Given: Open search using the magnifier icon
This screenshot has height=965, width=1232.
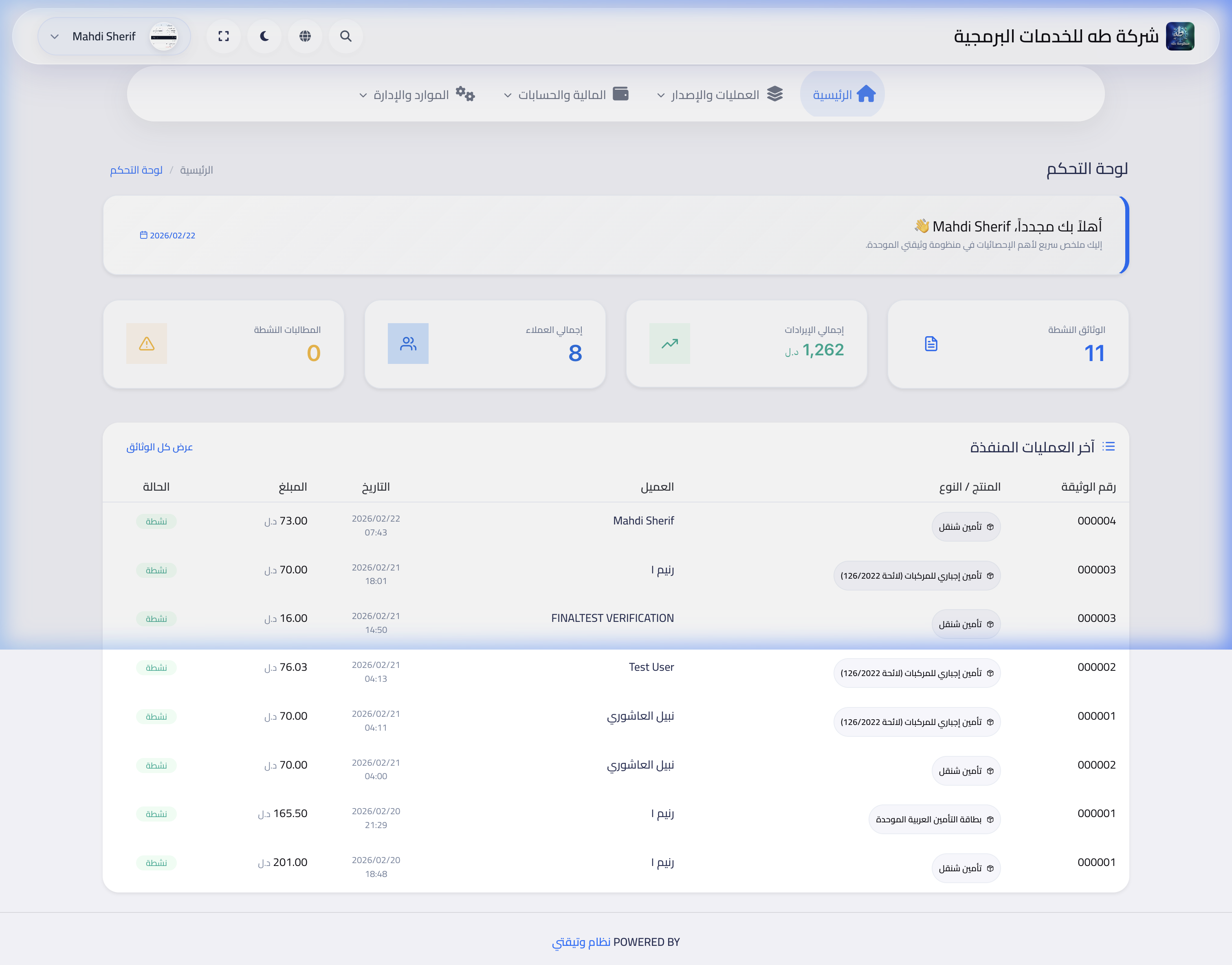Looking at the screenshot, I should (x=346, y=36).
